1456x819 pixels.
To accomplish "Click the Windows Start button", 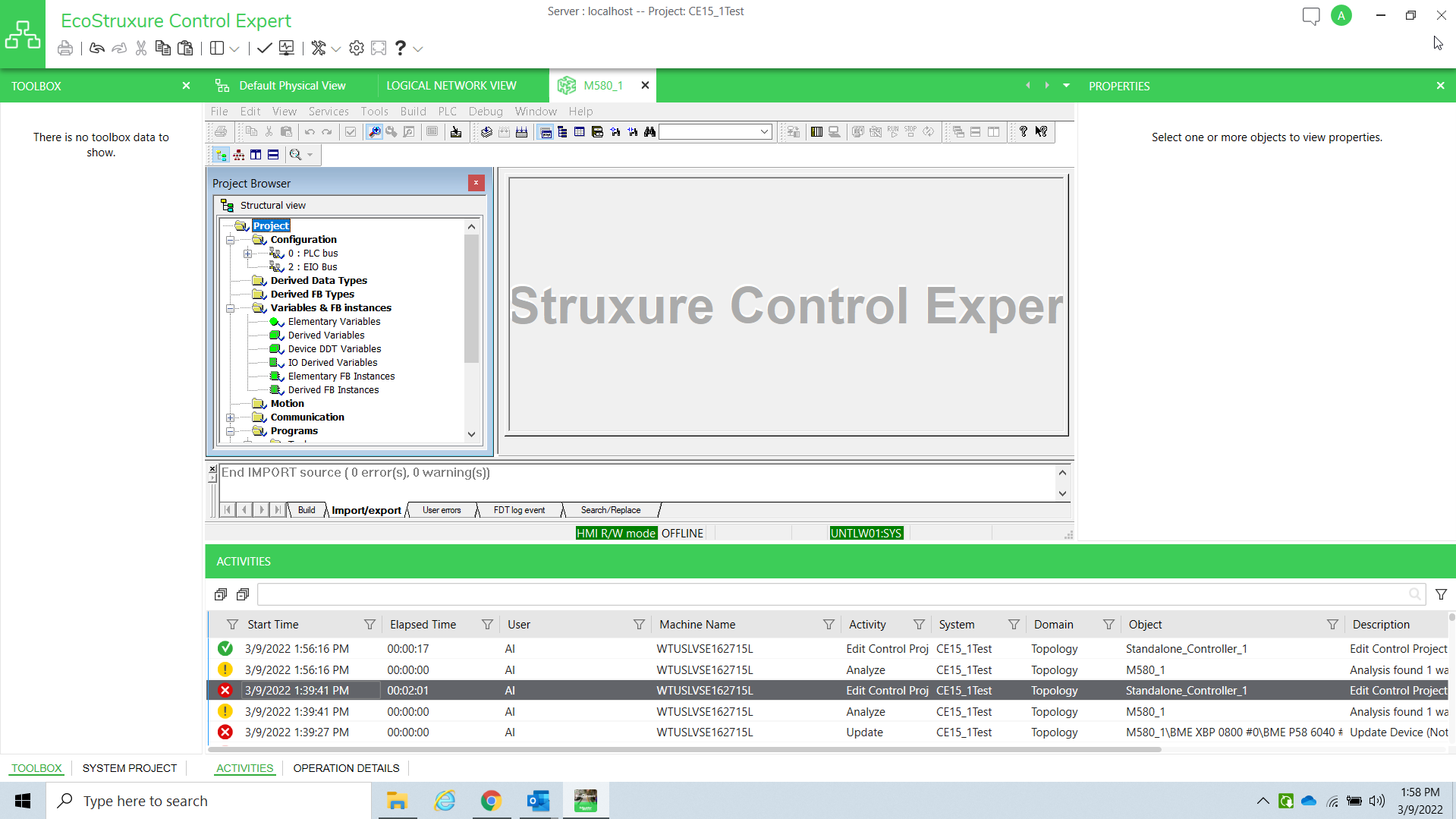I will pyautogui.click(x=23, y=801).
